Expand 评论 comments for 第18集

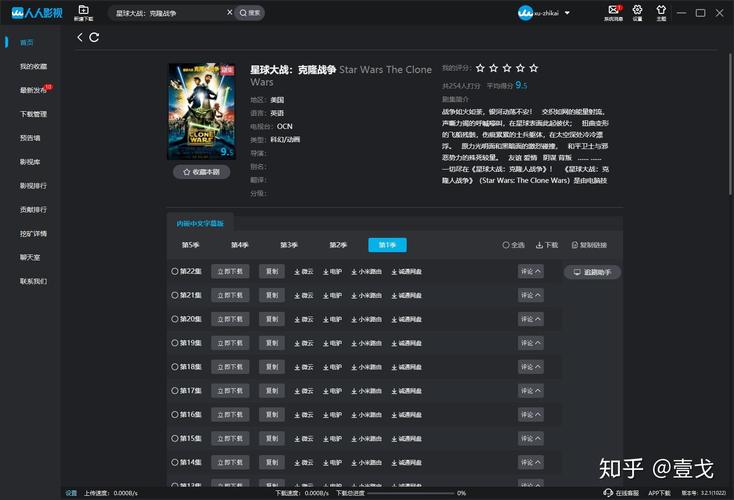pos(530,367)
